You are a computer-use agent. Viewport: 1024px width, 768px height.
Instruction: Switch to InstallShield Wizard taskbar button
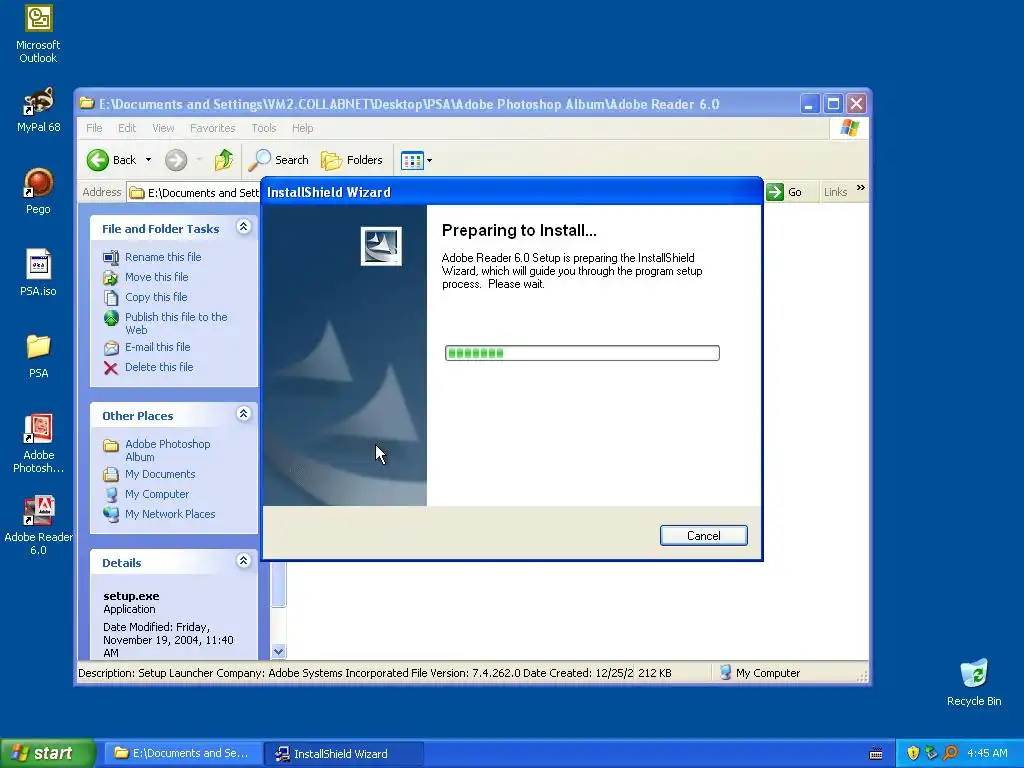click(x=344, y=754)
